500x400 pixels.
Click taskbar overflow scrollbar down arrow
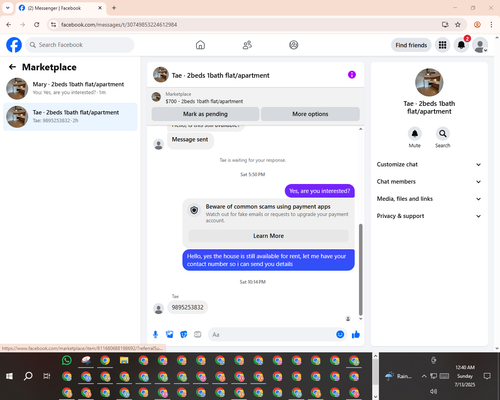375,396
